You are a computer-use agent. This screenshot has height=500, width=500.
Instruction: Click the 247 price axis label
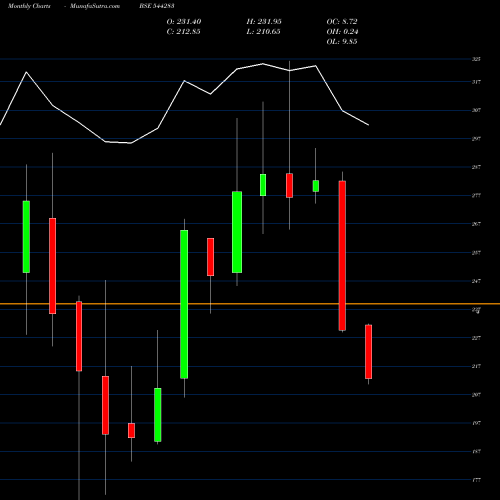pyautogui.click(x=476, y=281)
